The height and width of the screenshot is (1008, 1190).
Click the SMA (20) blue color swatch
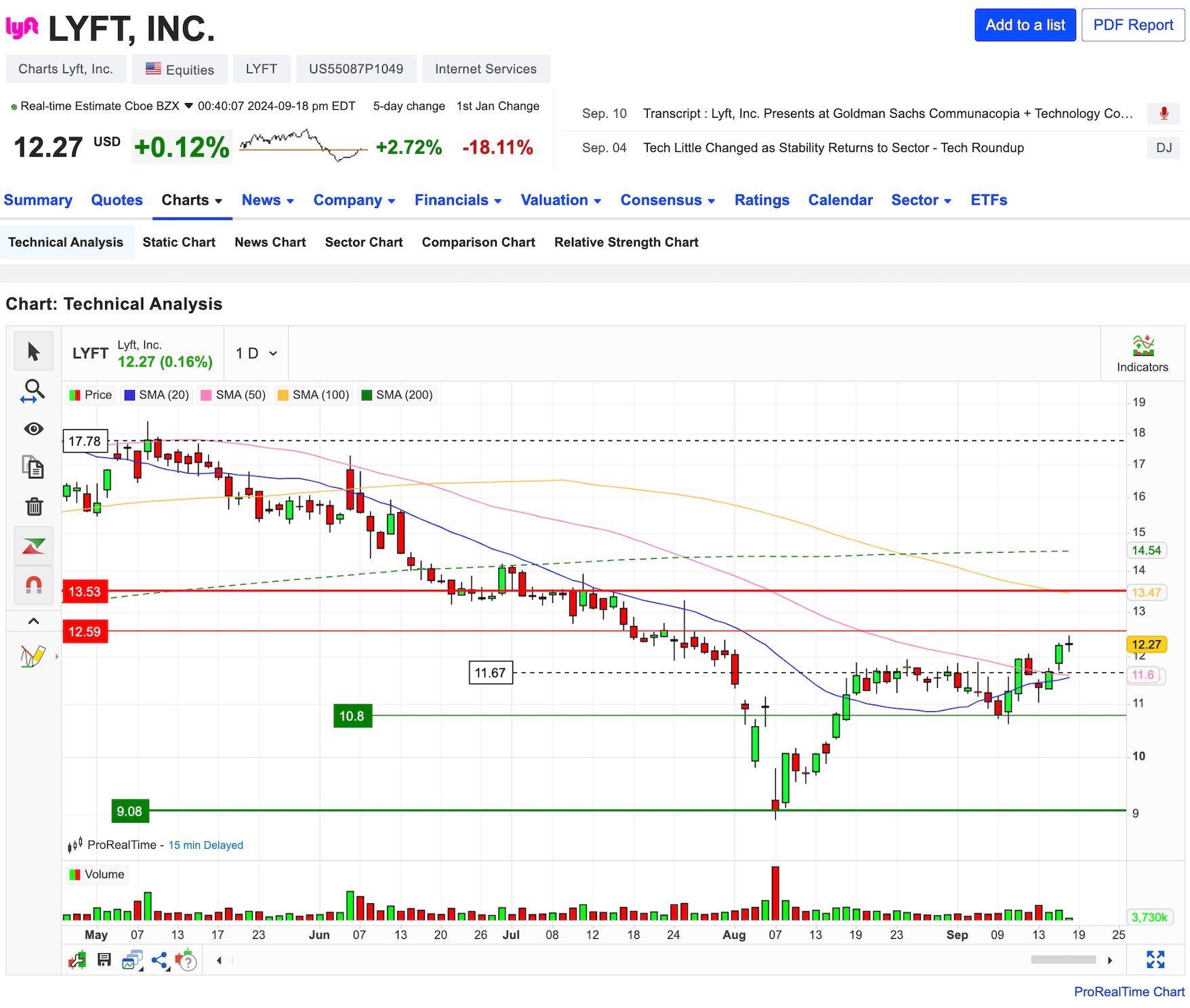[130, 395]
